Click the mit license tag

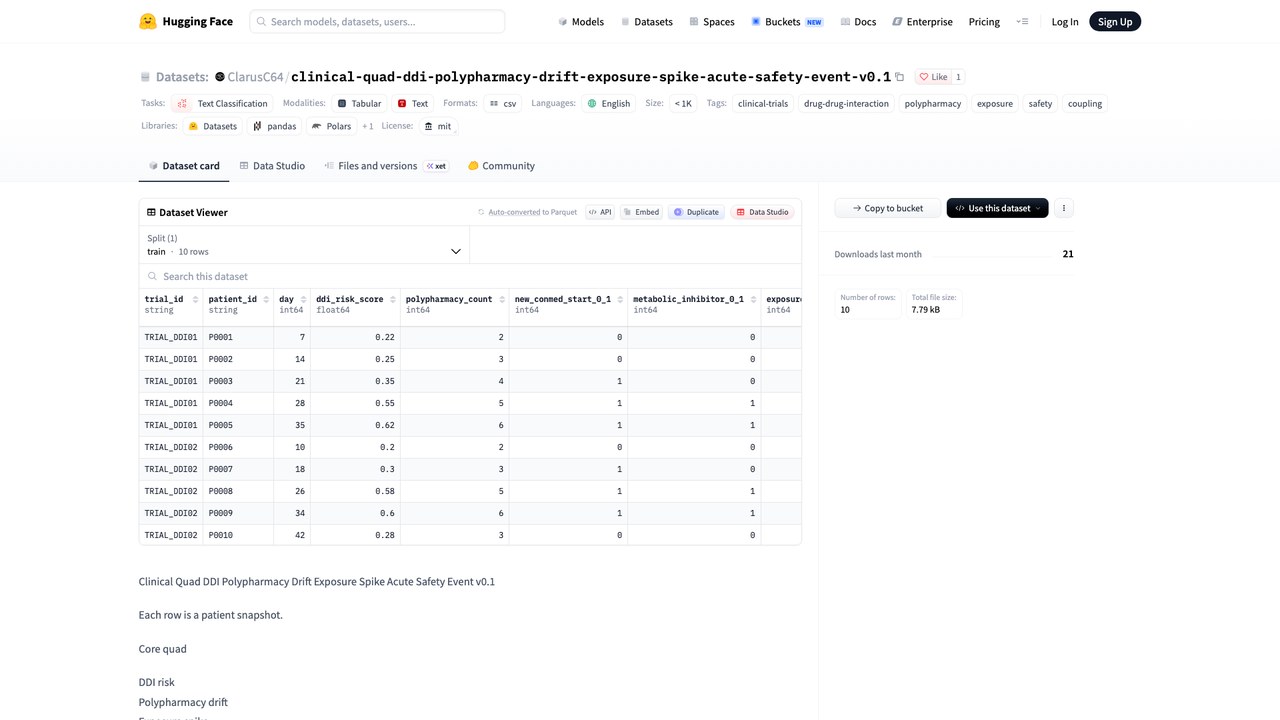(438, 126)
